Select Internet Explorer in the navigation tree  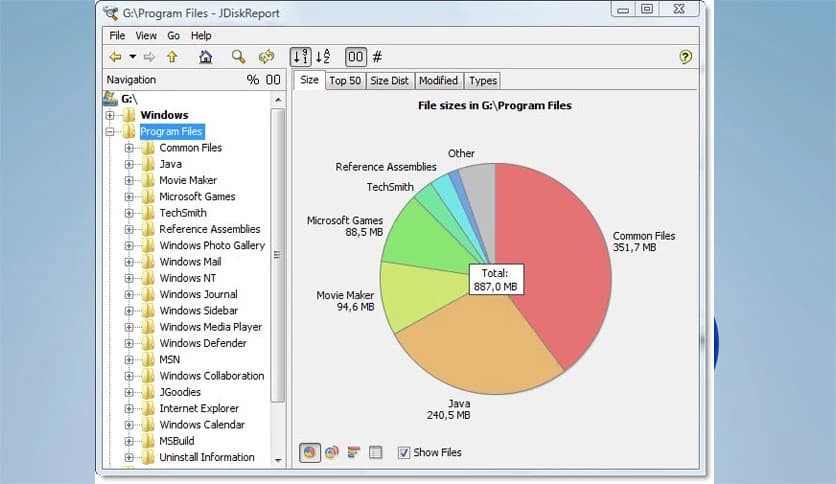(x=199, y=408)
